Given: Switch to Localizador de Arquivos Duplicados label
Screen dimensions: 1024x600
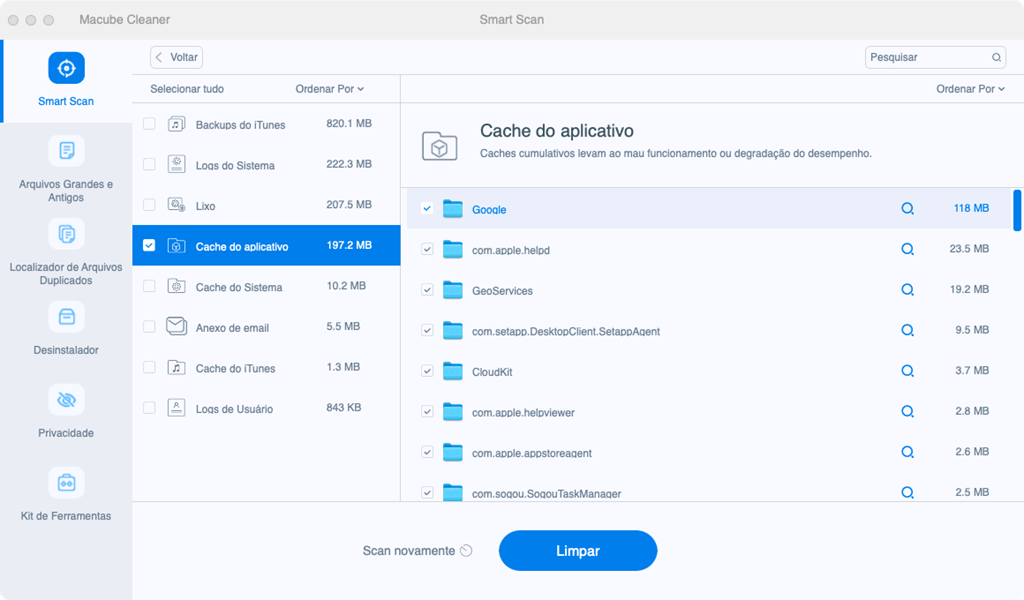Looking at the screenshot, I should pos(66,274).
